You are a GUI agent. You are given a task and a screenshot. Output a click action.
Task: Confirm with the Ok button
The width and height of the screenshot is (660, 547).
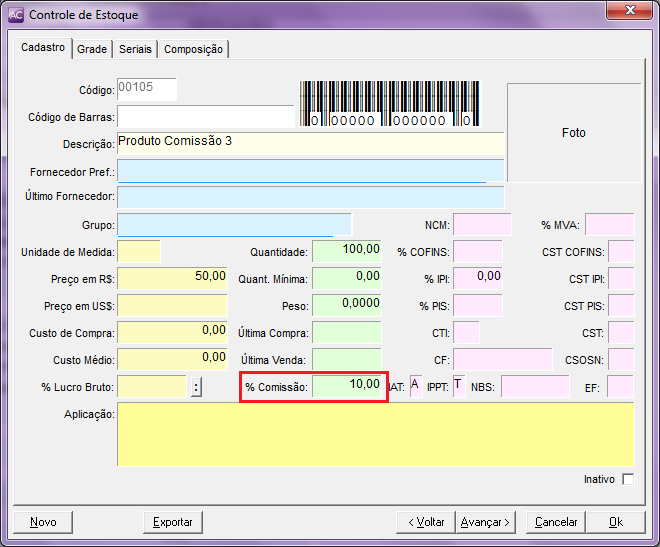point(615,522)
